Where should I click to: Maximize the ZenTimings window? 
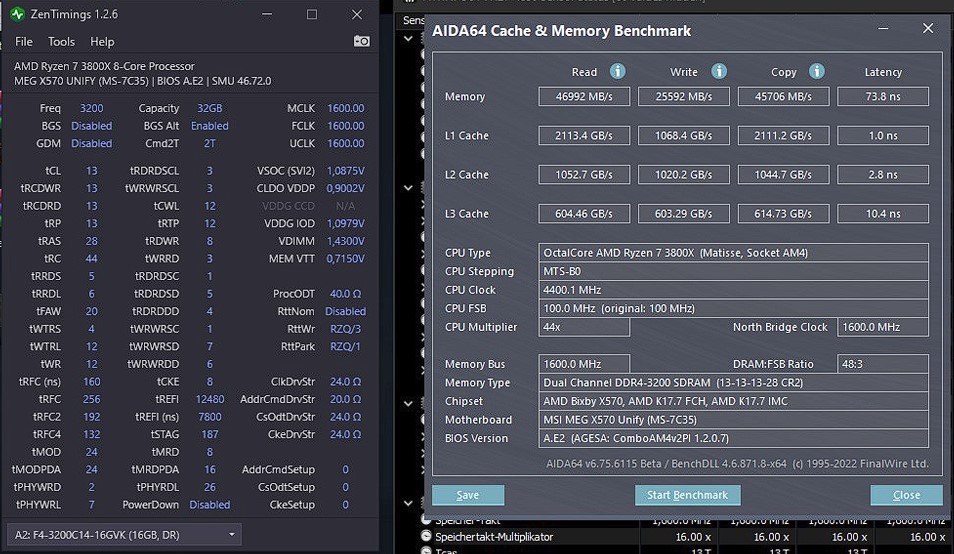point(312,14)
